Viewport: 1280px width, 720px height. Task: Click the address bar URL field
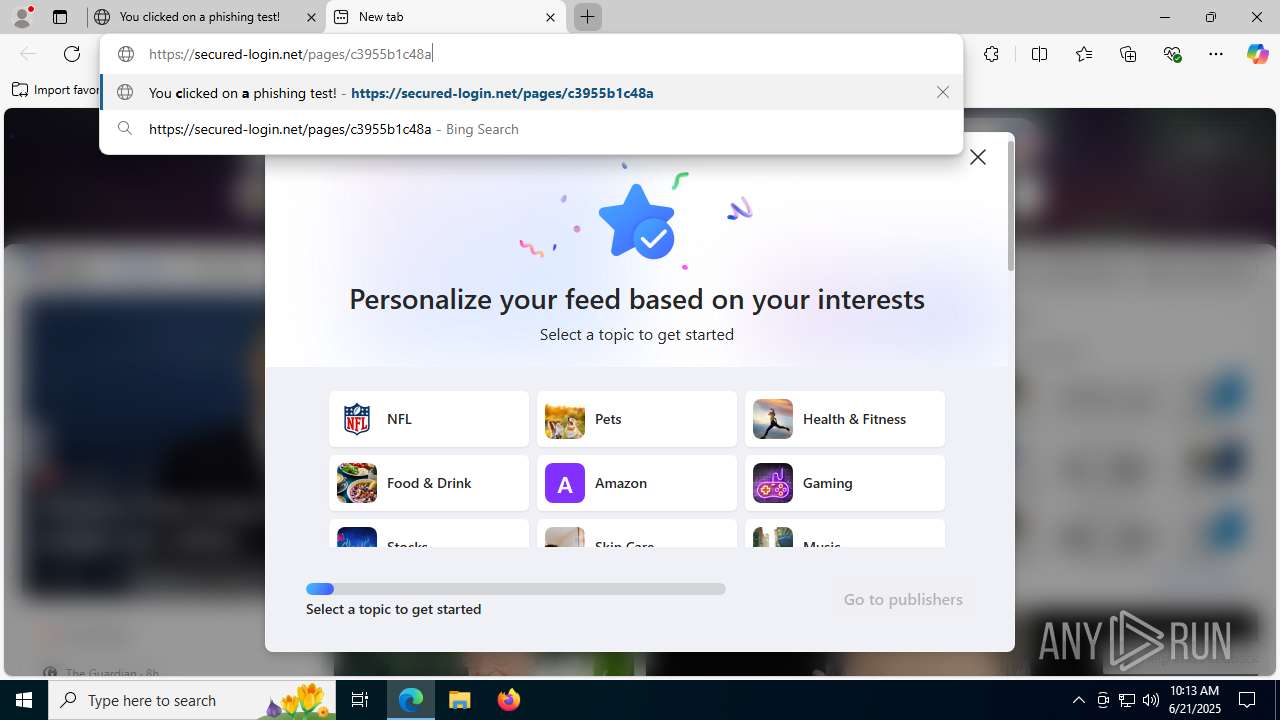[531, 54]
